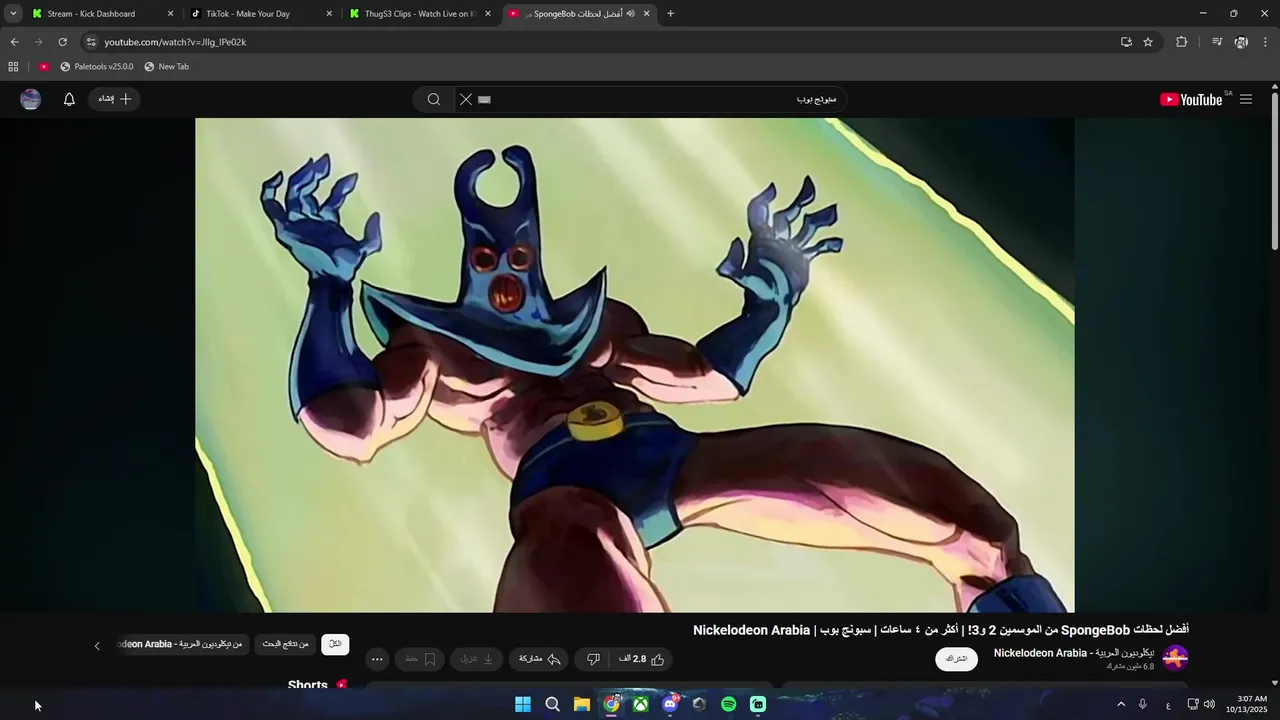Image resolution: width=1280 pixels, height=720 pixels.
Task: Click the video player frame
Action: (x=635, y=365)
